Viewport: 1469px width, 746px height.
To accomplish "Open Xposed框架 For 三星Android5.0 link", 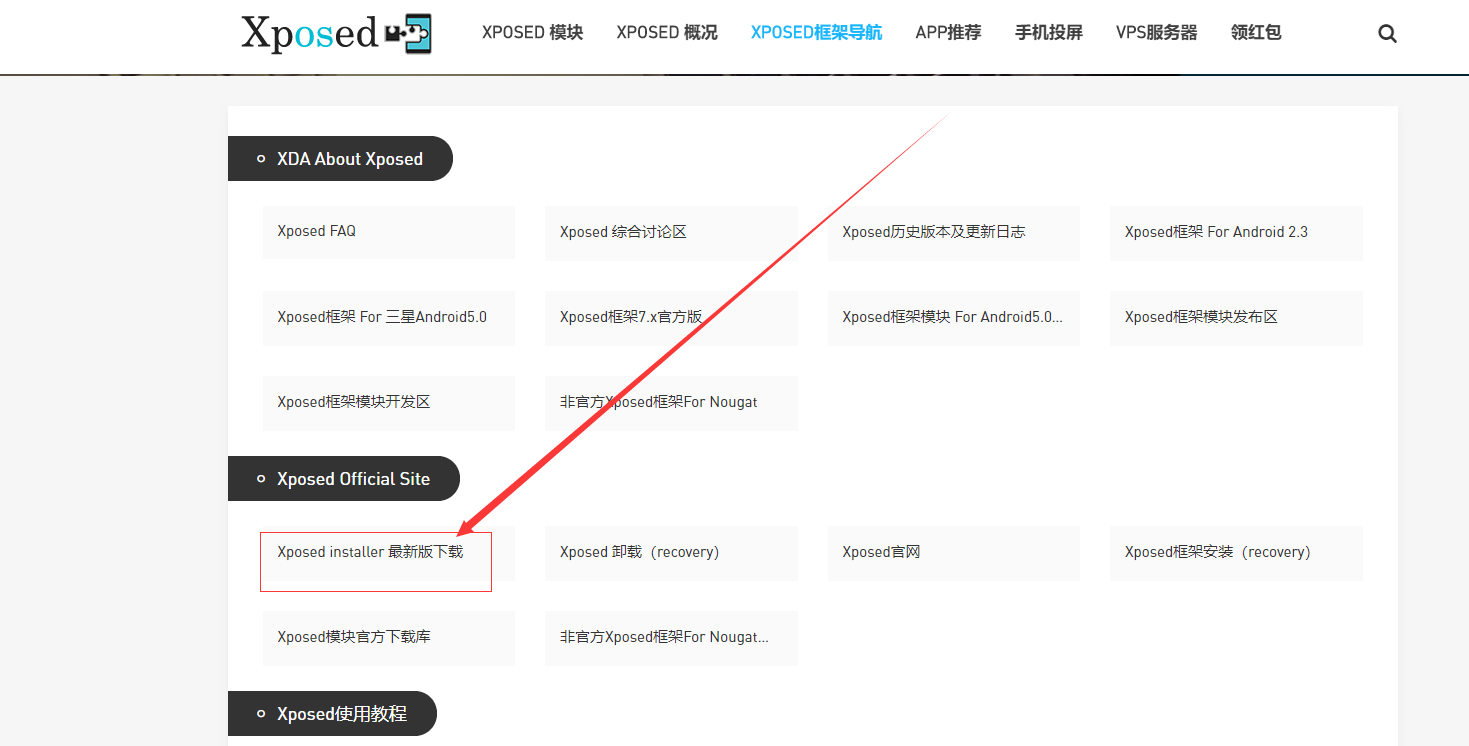I will (389, 318).
